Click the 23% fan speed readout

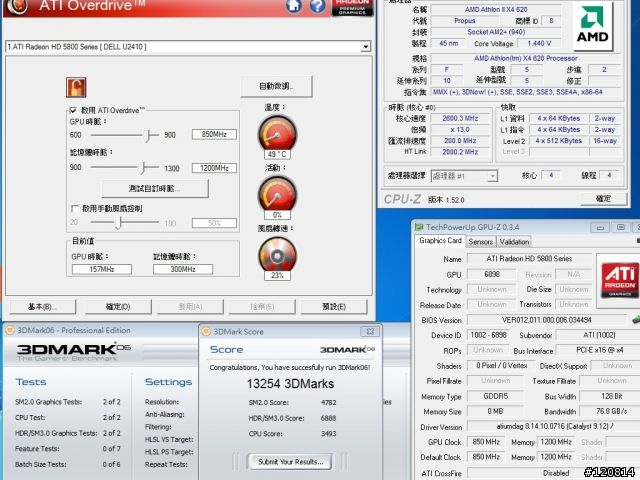point(277,276)
